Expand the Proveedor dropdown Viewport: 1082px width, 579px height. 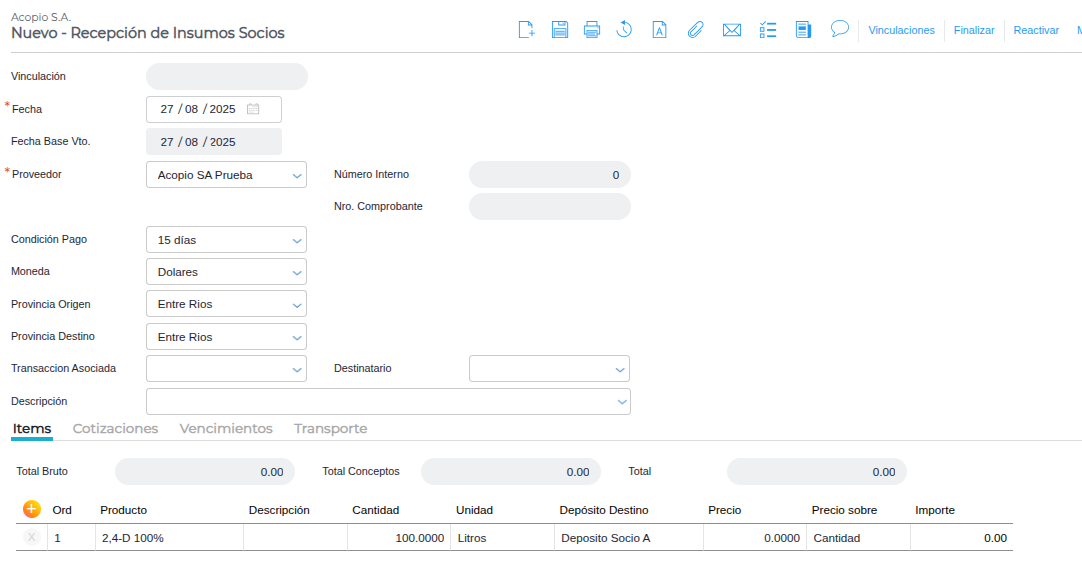[x=297, y=175]
